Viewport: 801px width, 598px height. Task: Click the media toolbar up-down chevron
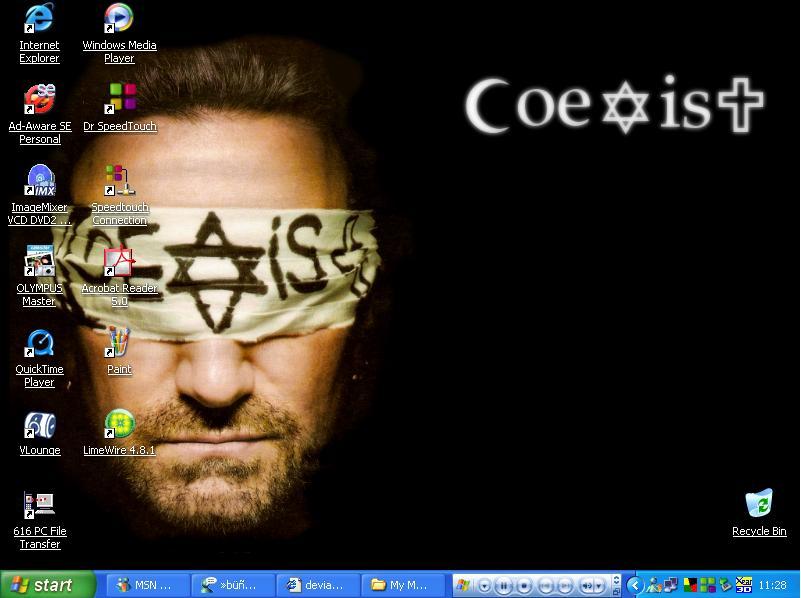tap(616, 581)
